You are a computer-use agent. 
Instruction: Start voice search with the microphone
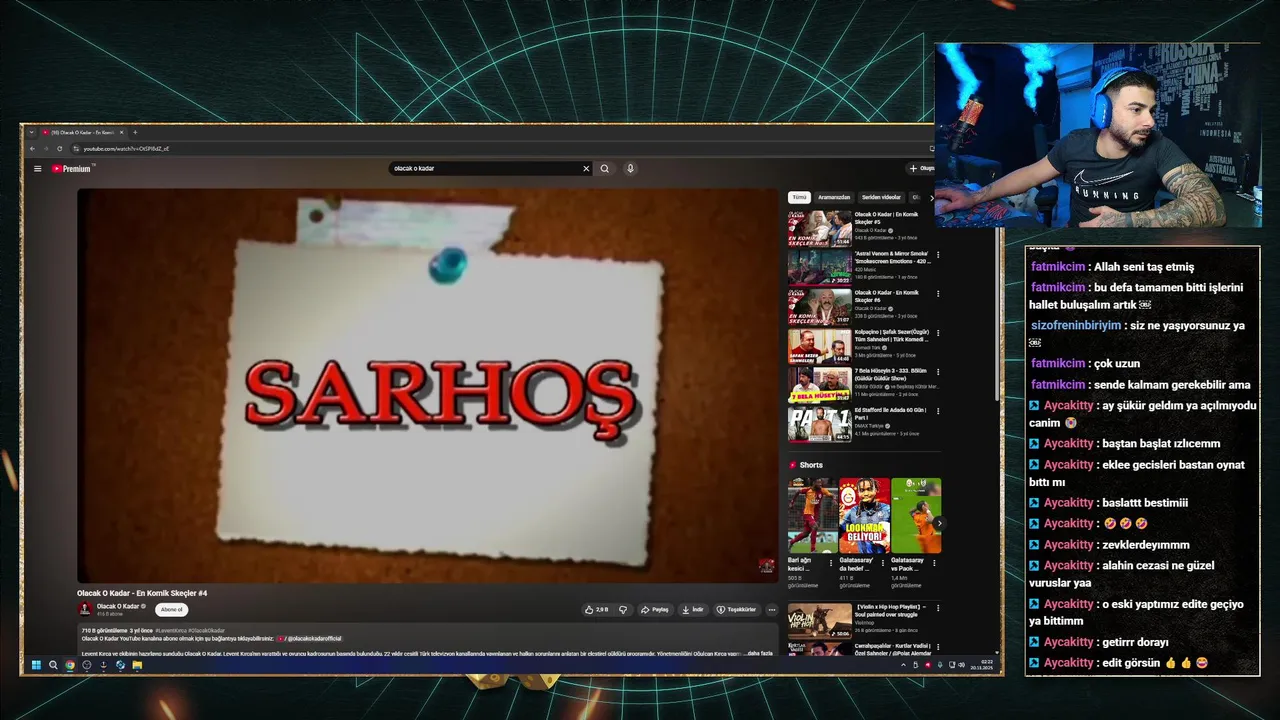pyautogui.click(x=630, y=169)
